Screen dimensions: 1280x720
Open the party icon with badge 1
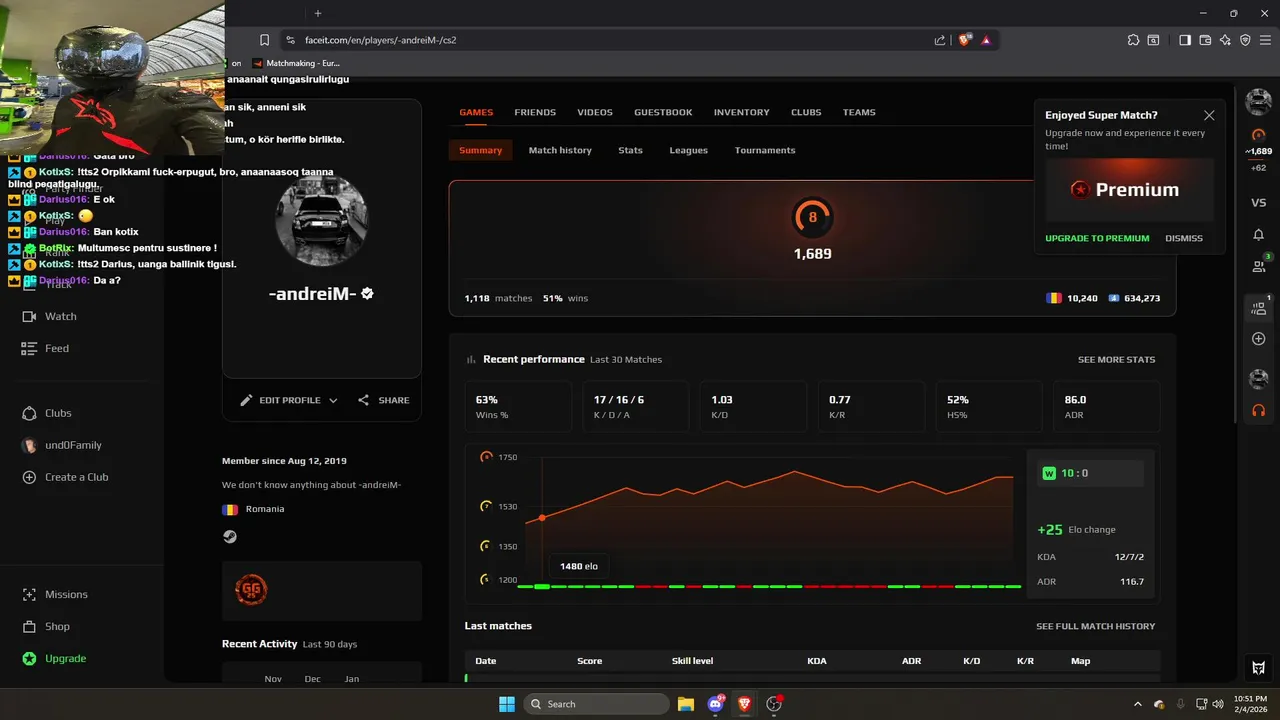coord(1259,308)
